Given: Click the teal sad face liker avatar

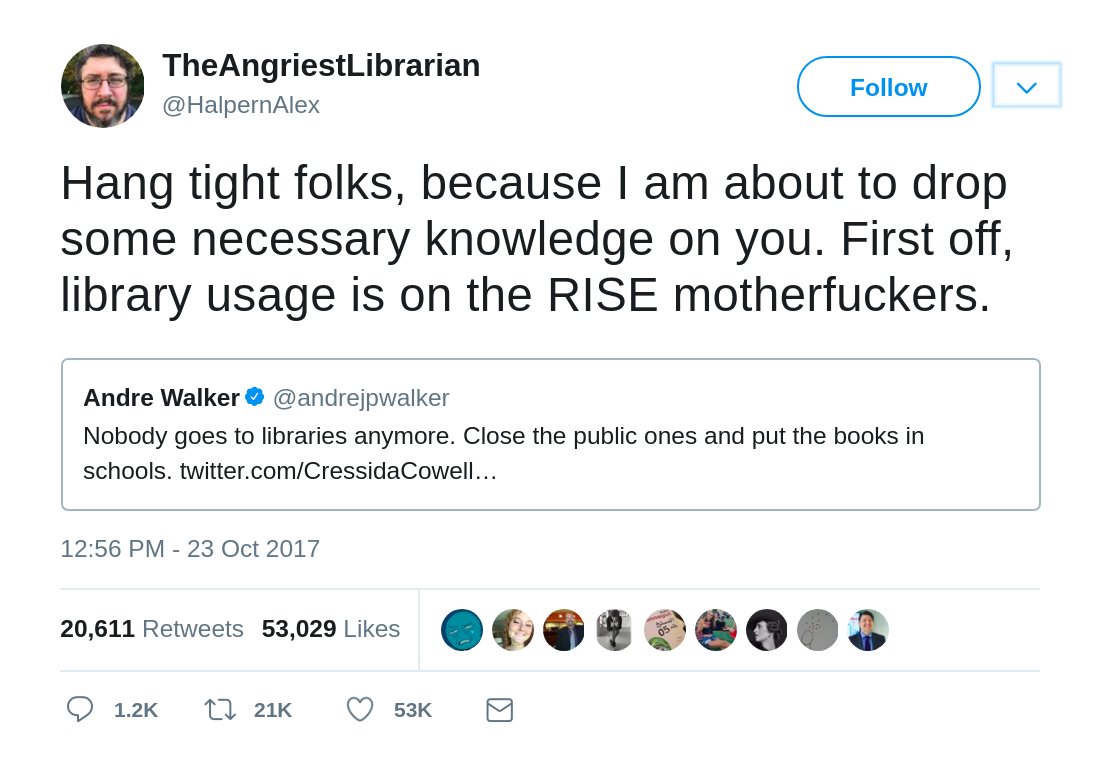Looking at the screenshot, I should click(x=462, y=630).
